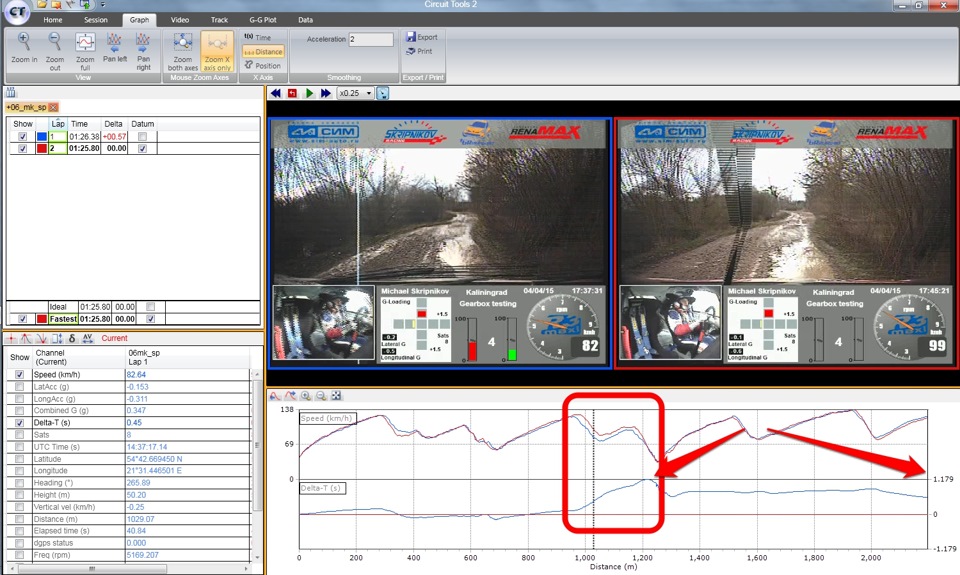Click the video rewind button
This screenshot has height=575, width=960.
click(276, 93)
